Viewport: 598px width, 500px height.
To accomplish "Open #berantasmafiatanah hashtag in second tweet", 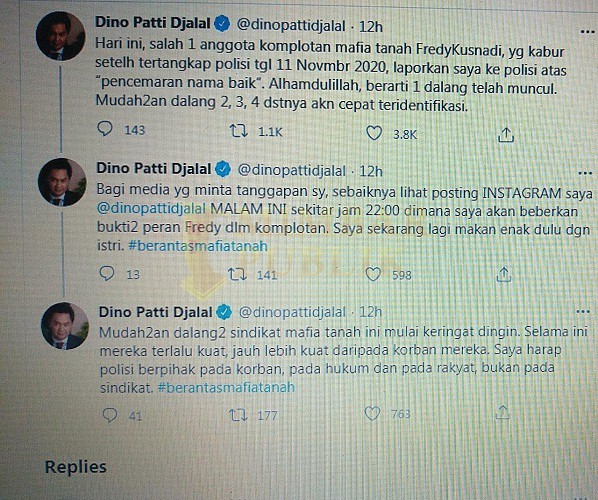I will [x=198, y=246].
